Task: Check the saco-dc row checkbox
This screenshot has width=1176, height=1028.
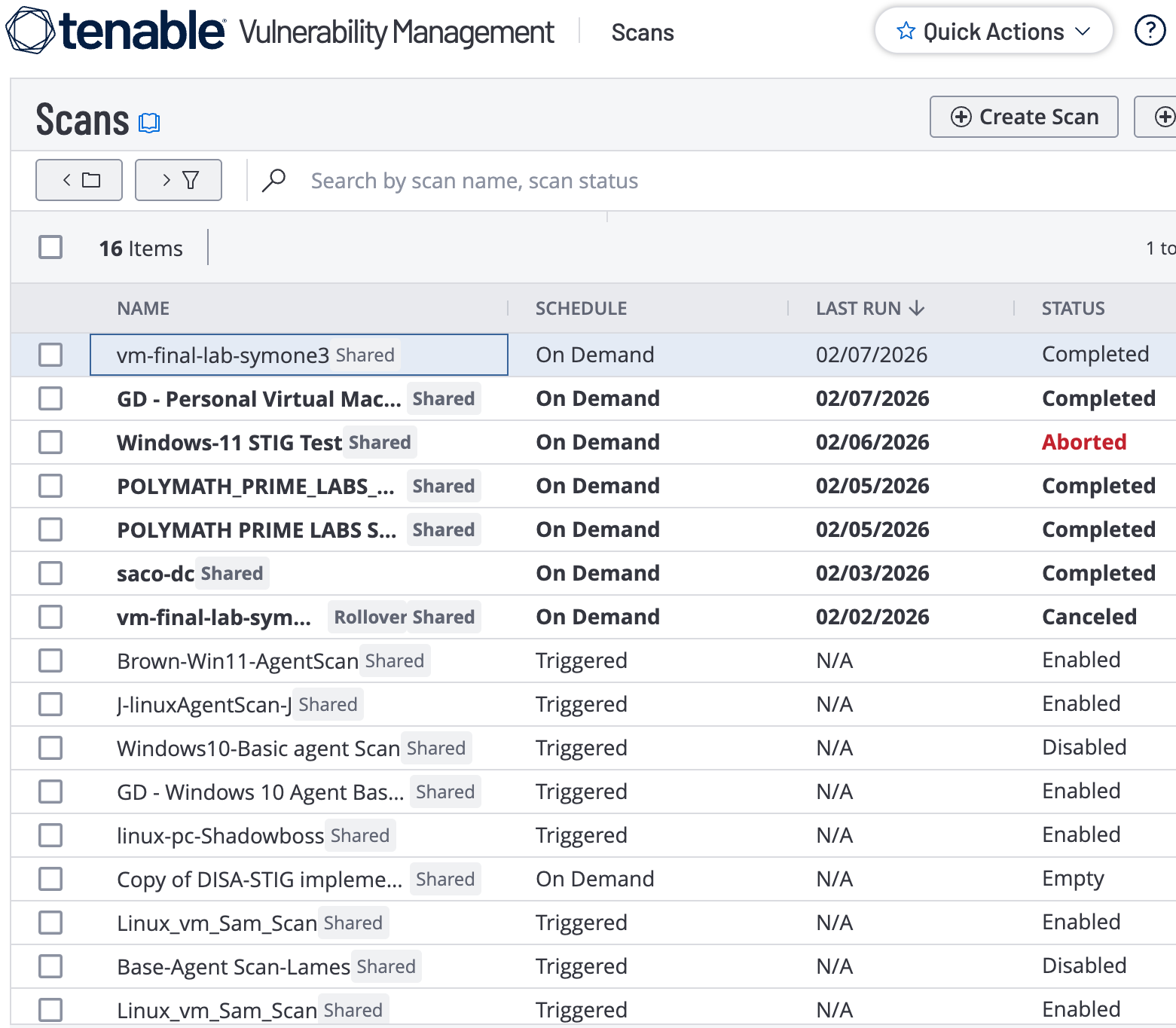Action: pos(50,573)
